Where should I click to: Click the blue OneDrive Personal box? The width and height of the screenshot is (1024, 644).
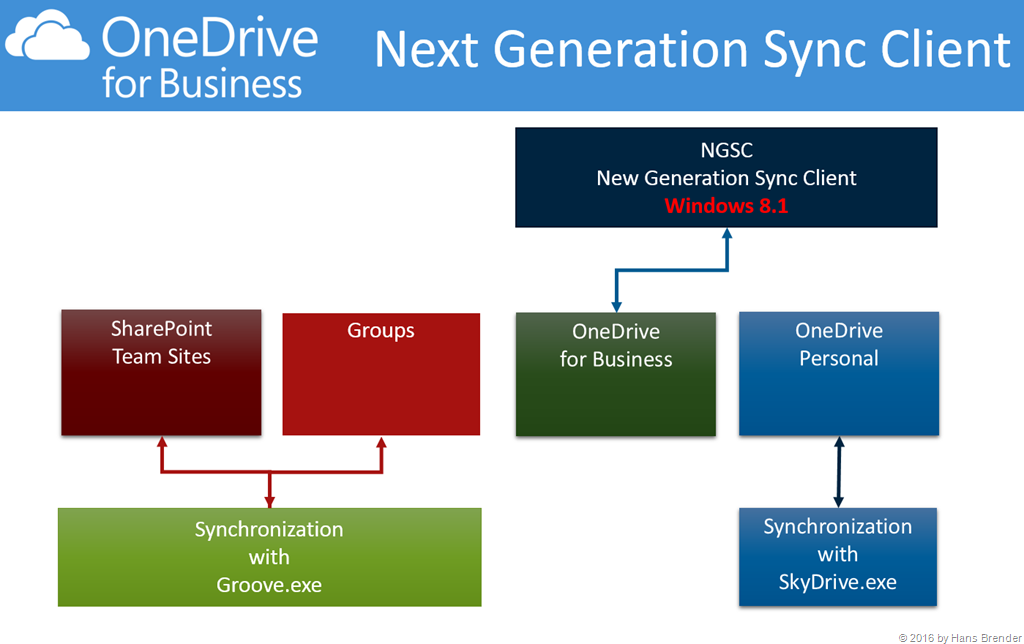[838, 375]
